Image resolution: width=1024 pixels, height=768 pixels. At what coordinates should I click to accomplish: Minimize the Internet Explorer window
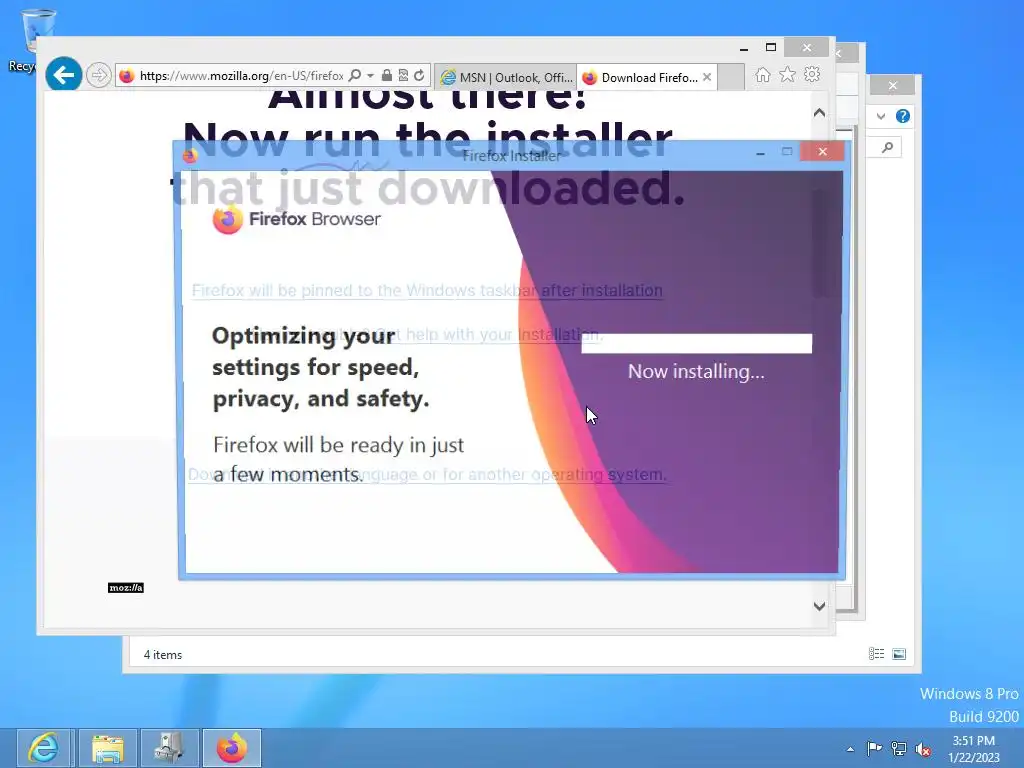pyautogui.click(x=744, y=48)
